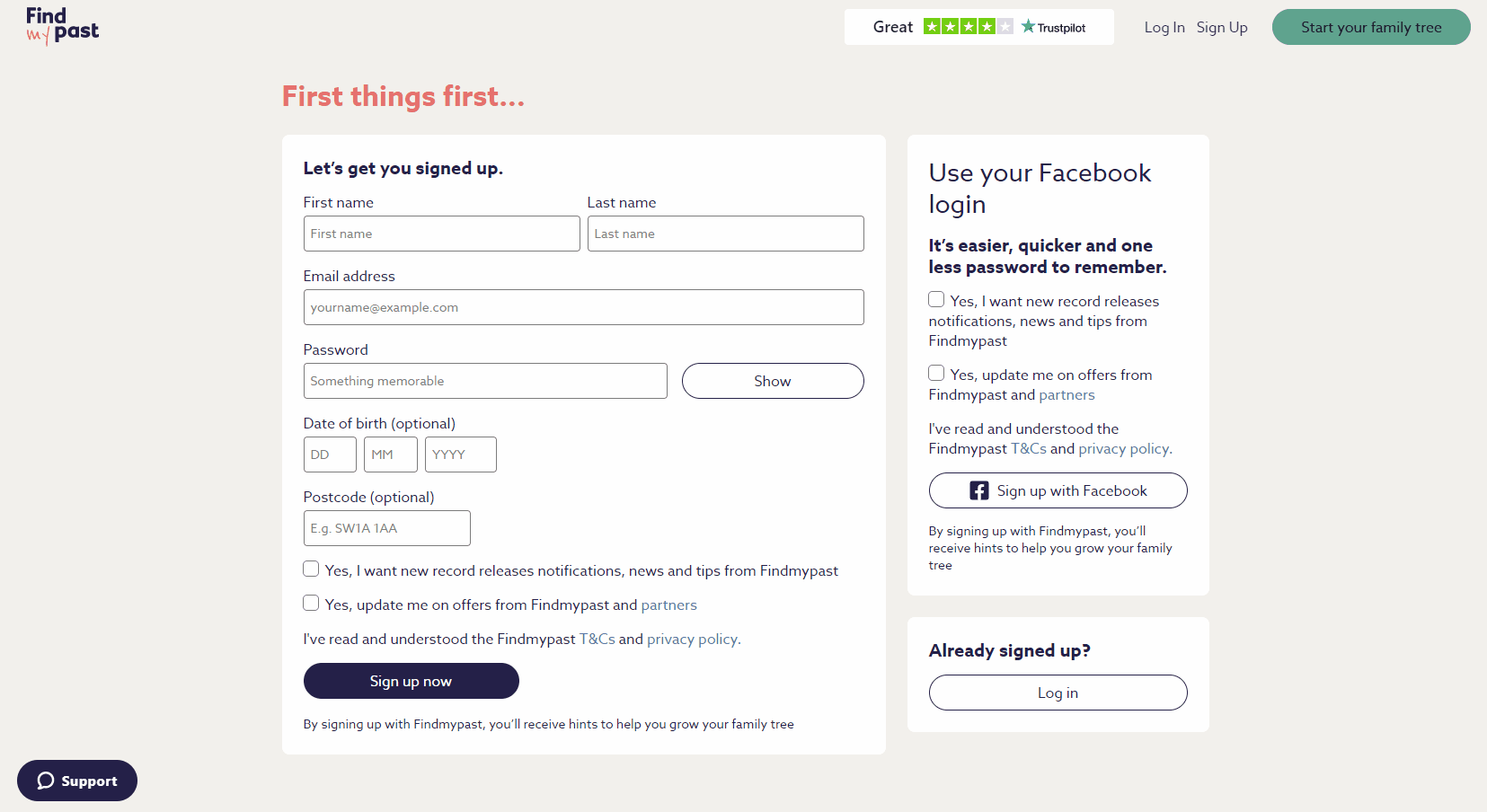
Task: Enable record releases notifications in main form
Action: click(x=311, y=569)
